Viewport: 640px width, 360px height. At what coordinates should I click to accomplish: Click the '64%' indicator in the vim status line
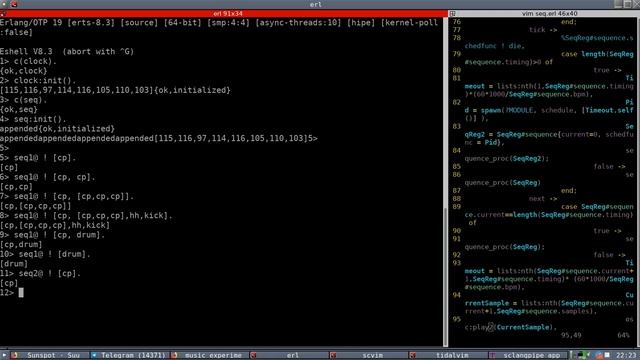(623, 335)
